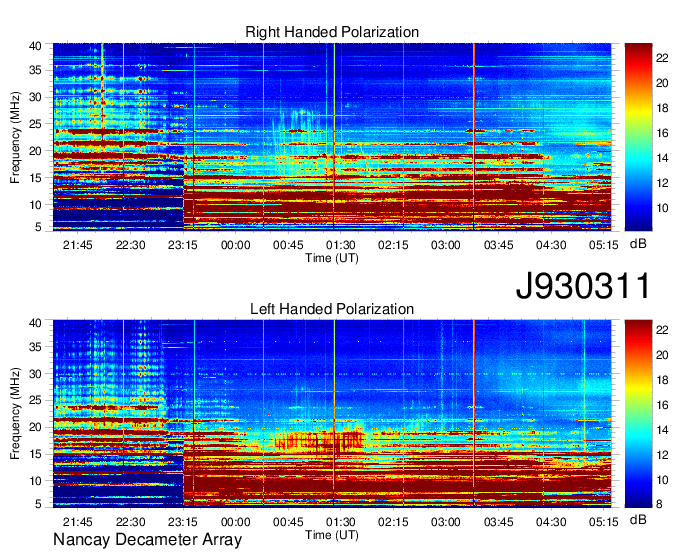Click the 04:30 time tick on the bottom plot
The image size is (680, 552).
tap(551, 522)
